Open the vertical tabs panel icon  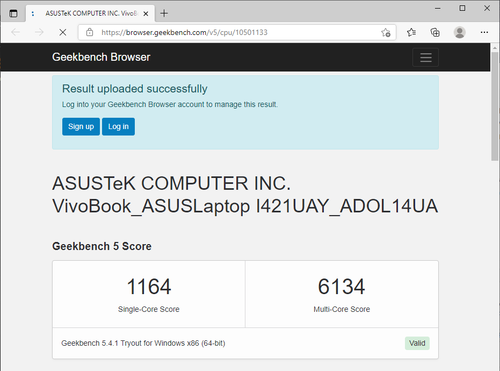click(x=13, y=14)
